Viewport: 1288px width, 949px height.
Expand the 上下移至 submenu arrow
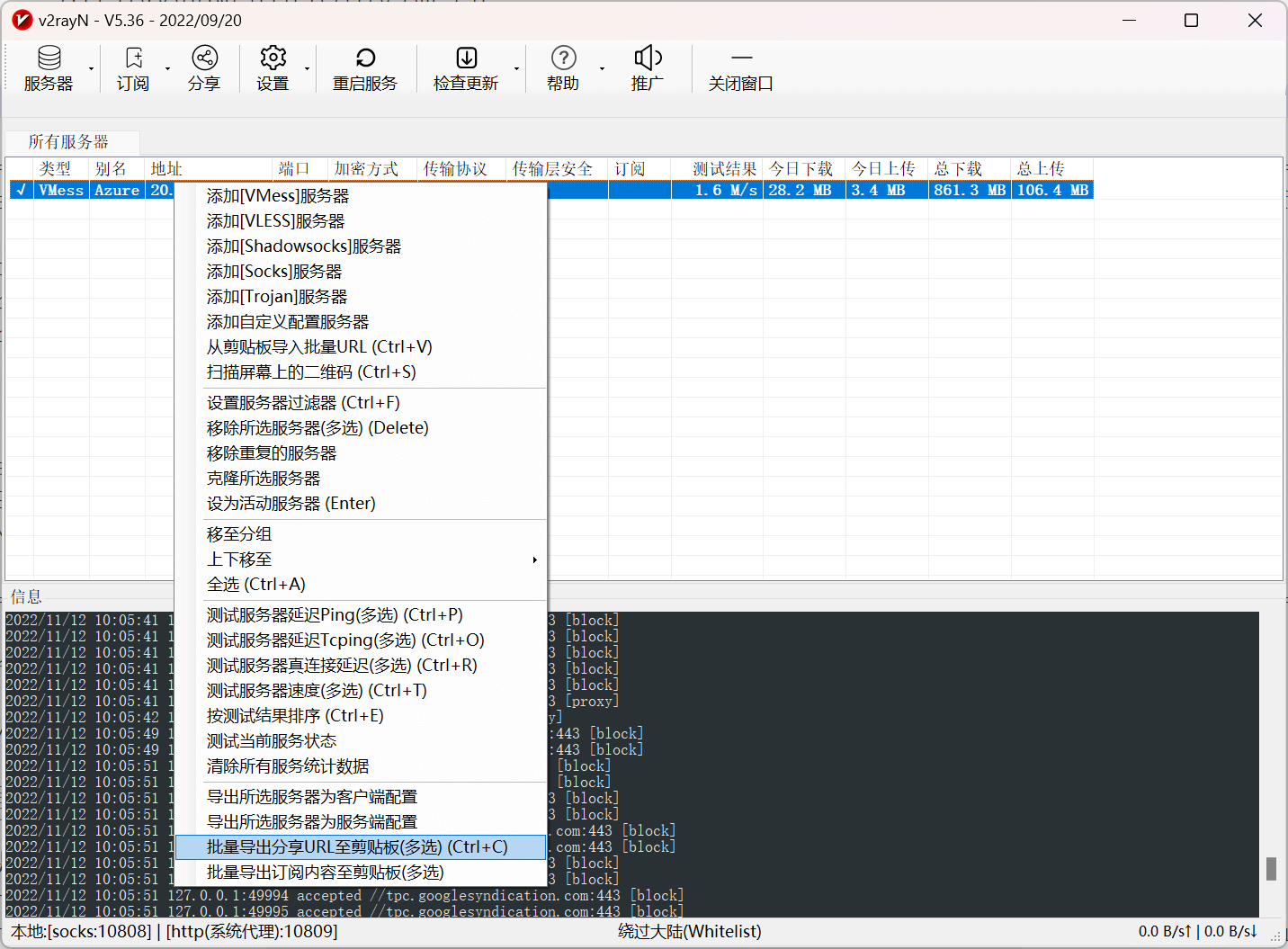click(534, 560)
